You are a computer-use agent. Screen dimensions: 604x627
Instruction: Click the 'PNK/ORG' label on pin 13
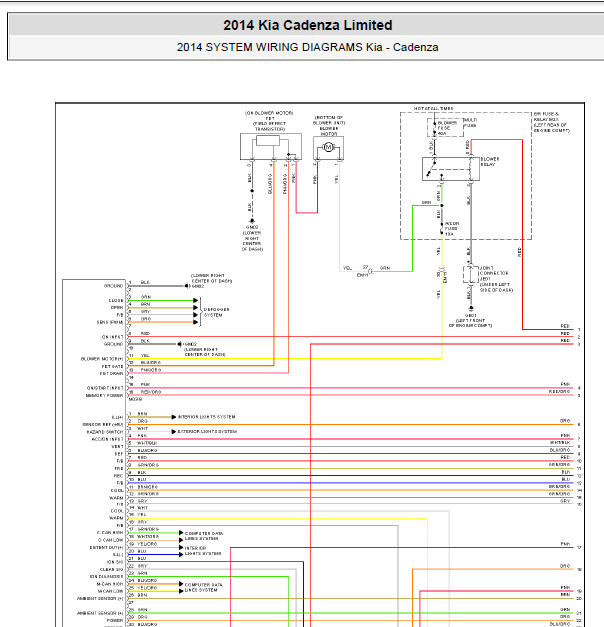click(x=150, y=370)
